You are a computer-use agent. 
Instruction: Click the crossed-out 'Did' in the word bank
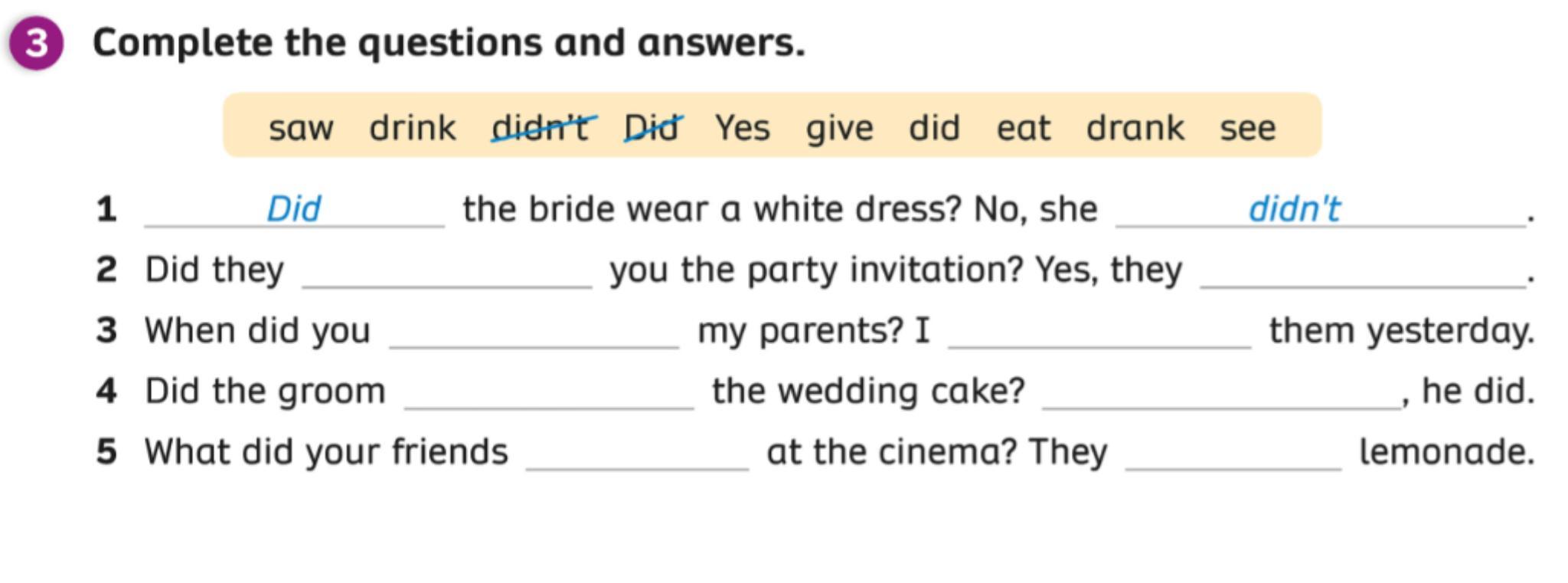[x=652, y=127]
